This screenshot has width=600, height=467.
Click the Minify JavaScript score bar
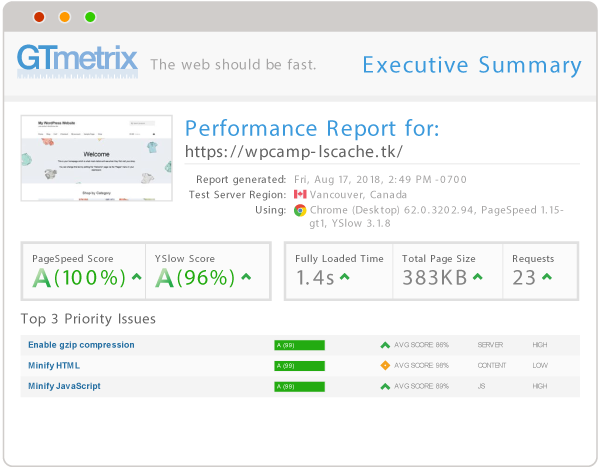click(x=299, y=387)
